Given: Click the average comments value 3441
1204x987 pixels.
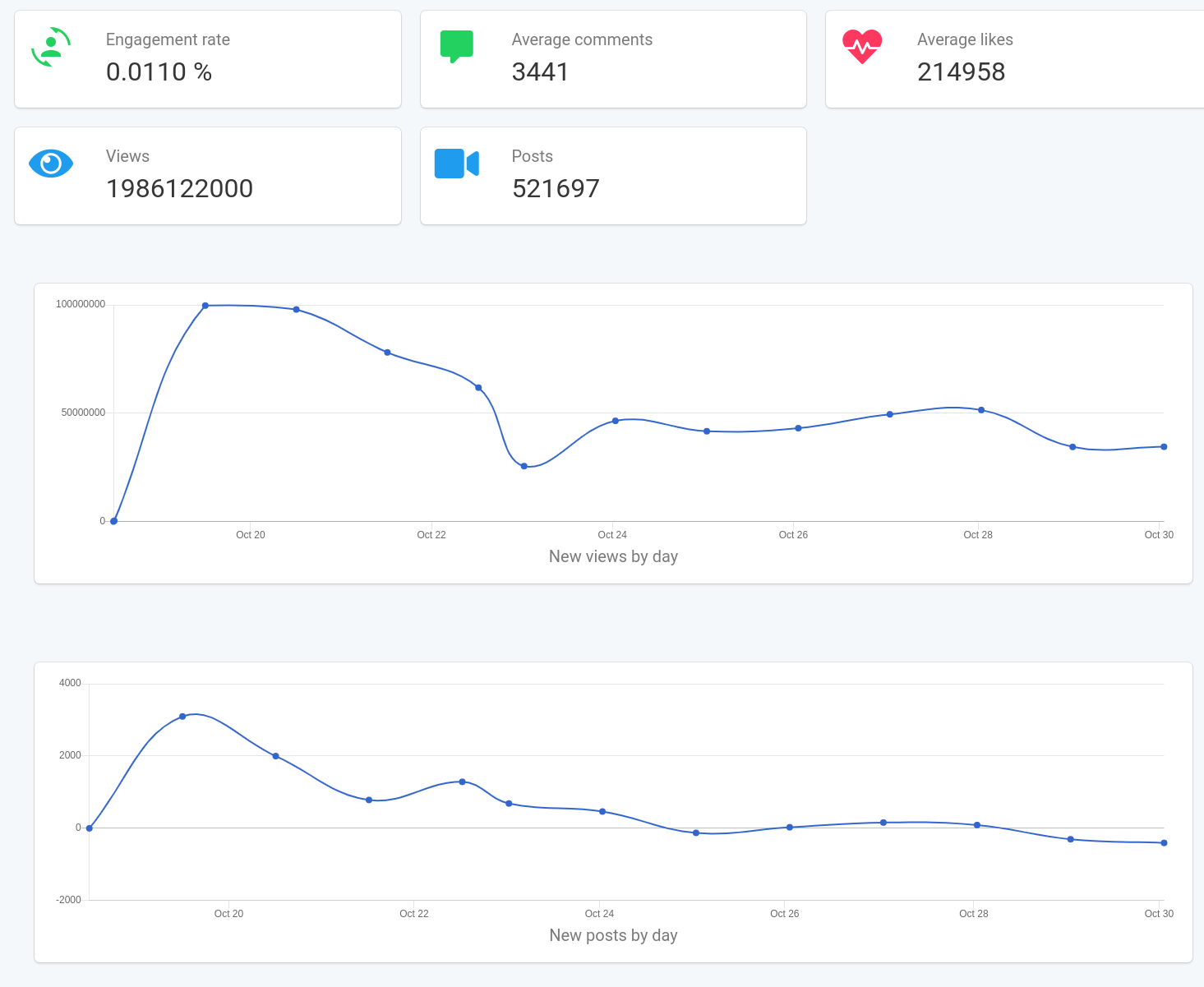Looking at the screenshot, I should (540, 72).
